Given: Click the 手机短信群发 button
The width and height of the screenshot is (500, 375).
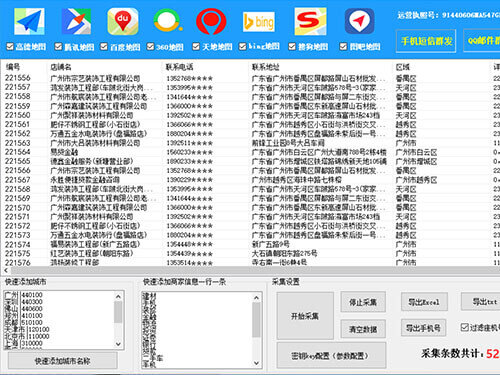Looking at the screenshot, I should point(426,41).
